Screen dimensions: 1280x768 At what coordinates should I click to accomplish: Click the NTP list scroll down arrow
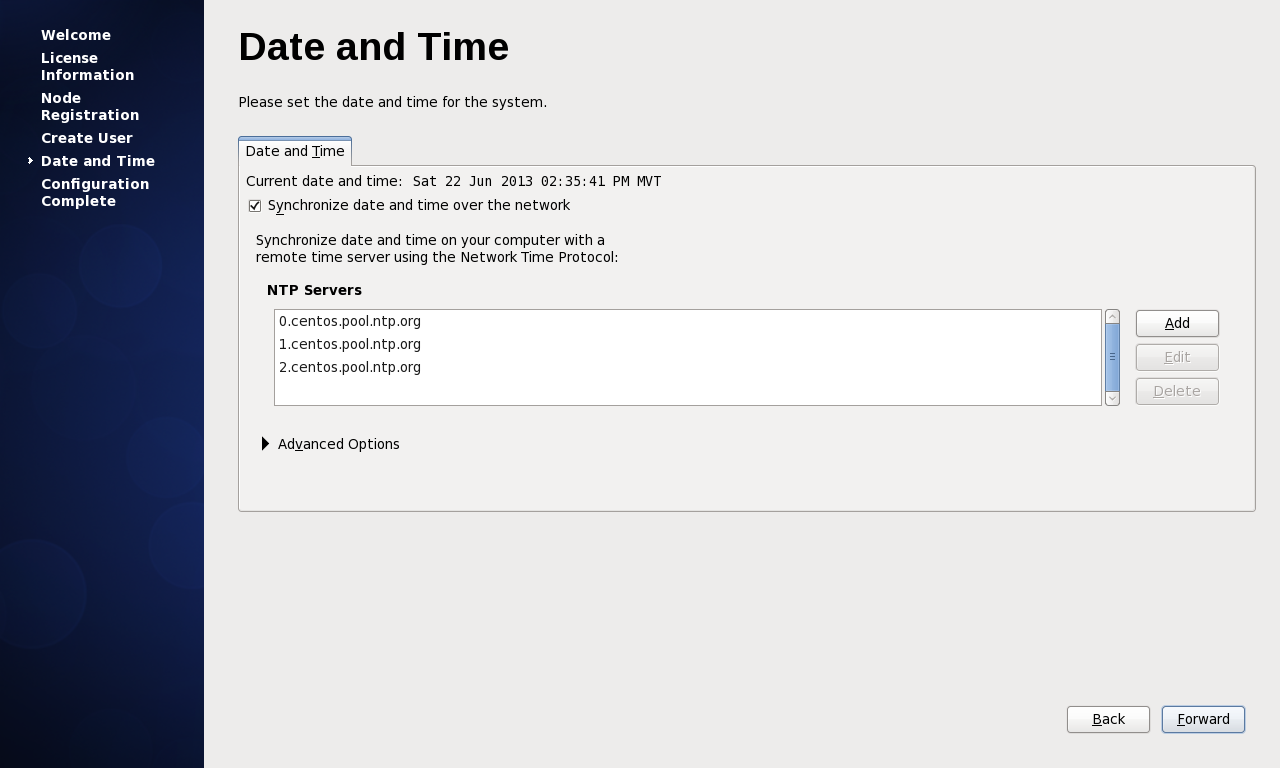tap(1112, 398)
